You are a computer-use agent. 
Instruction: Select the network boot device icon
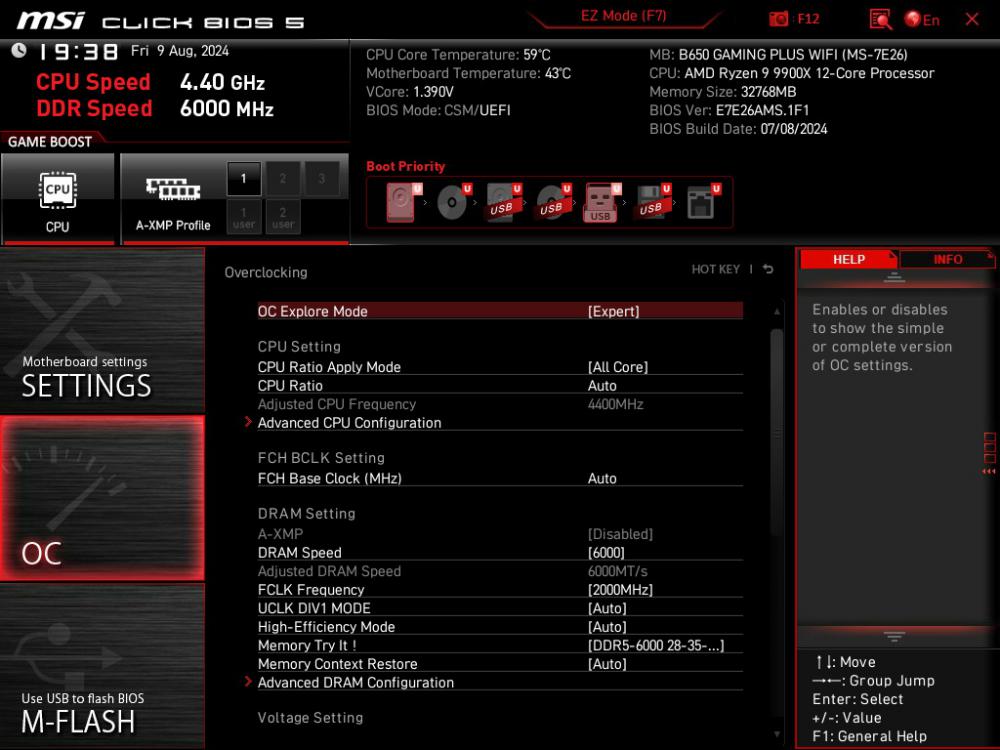pos(702,202)
